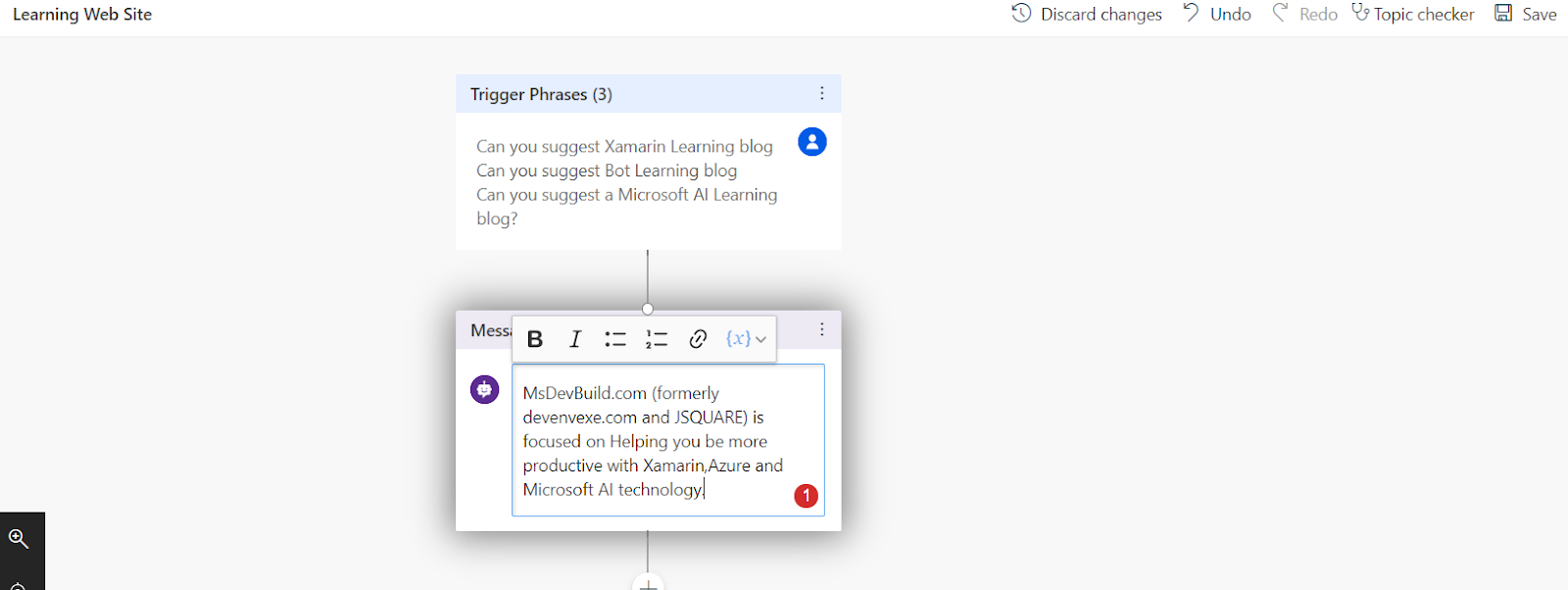The image size is (1568, 590).
Task: Click the connector point above Message node
Action: coord(648,309)
